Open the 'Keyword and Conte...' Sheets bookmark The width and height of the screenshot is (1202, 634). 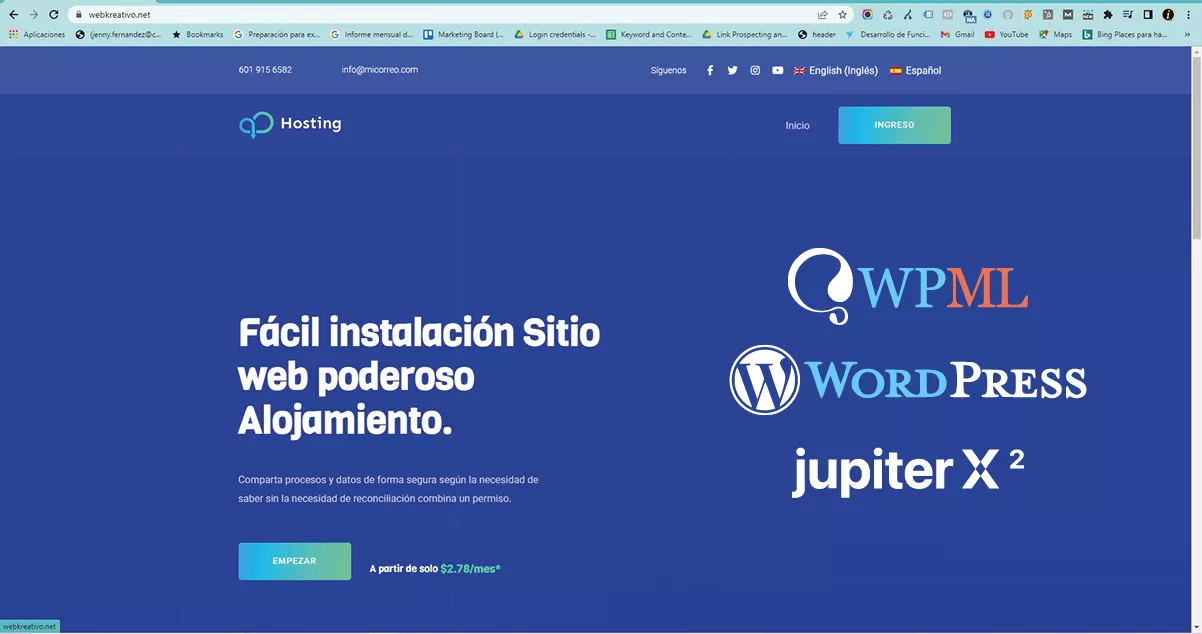[649, 34]
